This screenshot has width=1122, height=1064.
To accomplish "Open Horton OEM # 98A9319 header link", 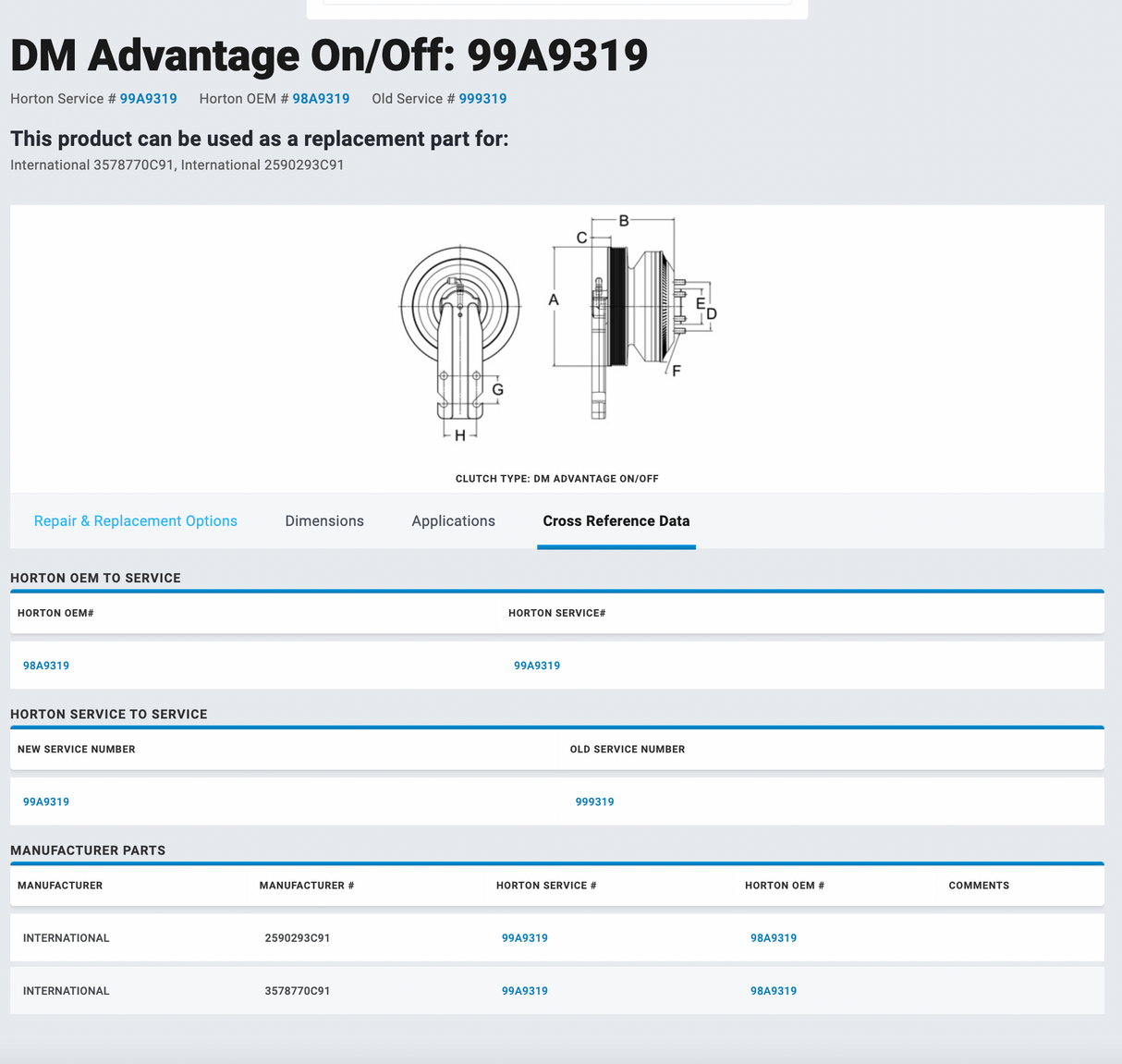I will coord(321,99).
